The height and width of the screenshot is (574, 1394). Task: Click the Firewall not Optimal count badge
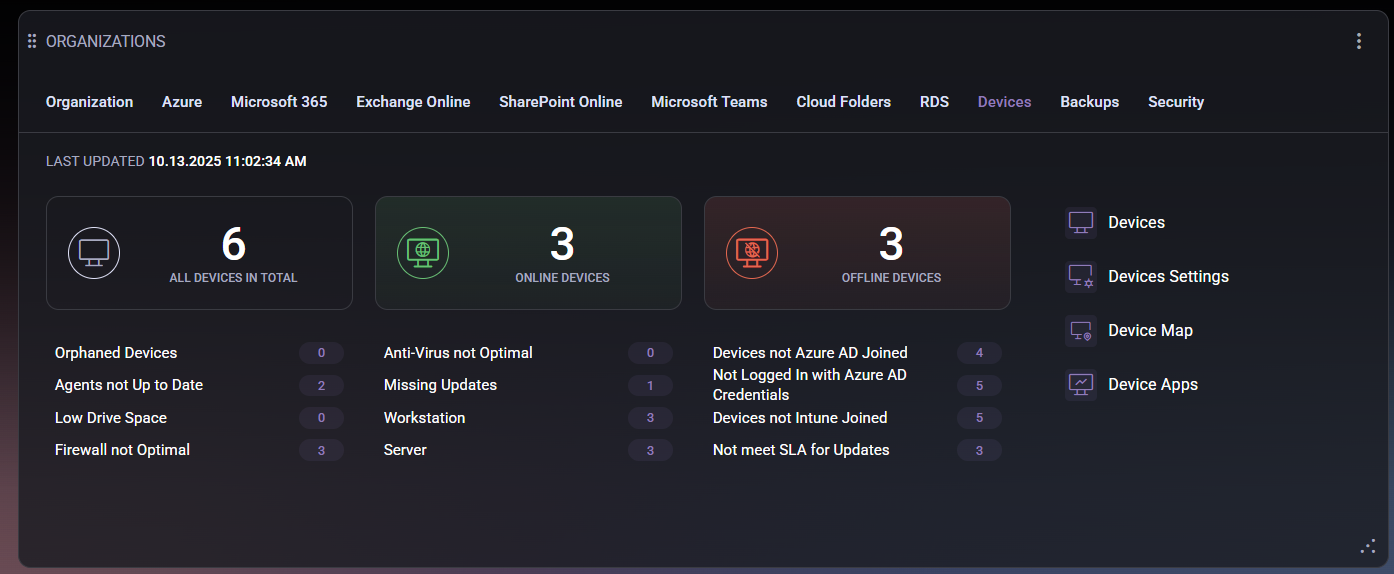tap(321, 451)
